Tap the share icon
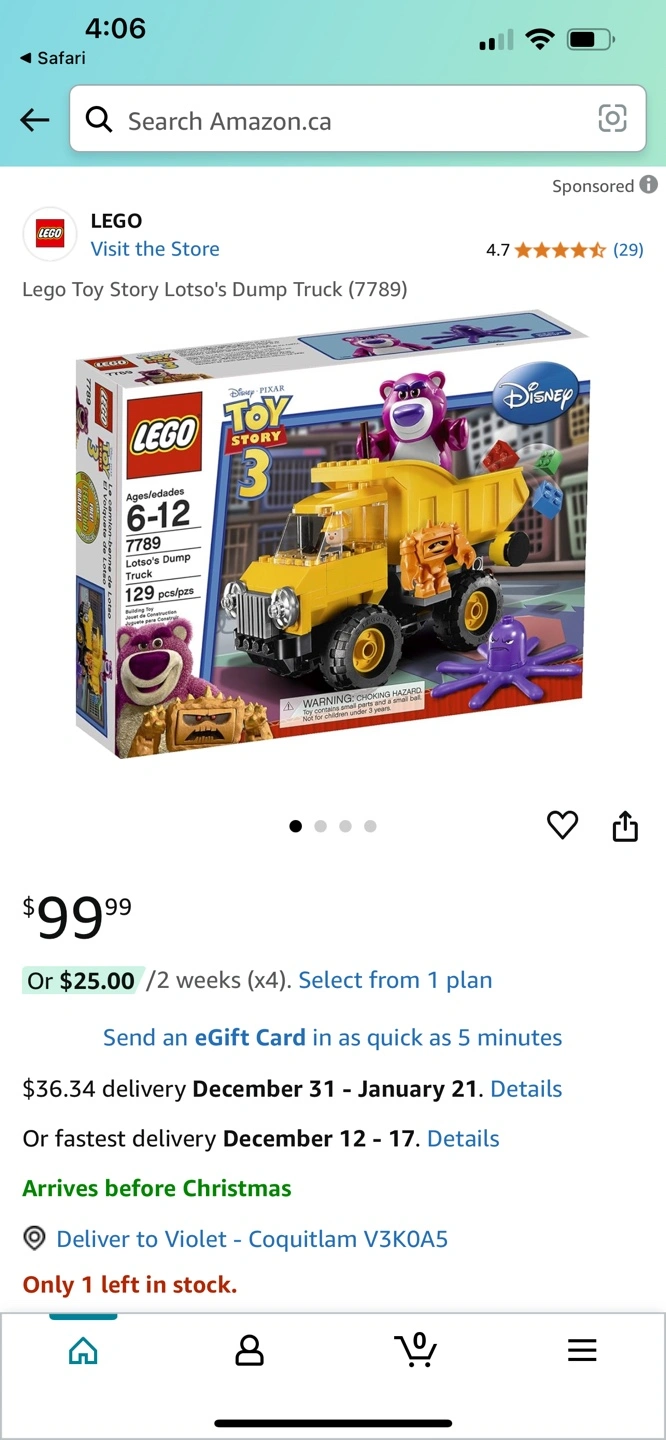This screenshot has width=666, height=1440. click(625, 826)
